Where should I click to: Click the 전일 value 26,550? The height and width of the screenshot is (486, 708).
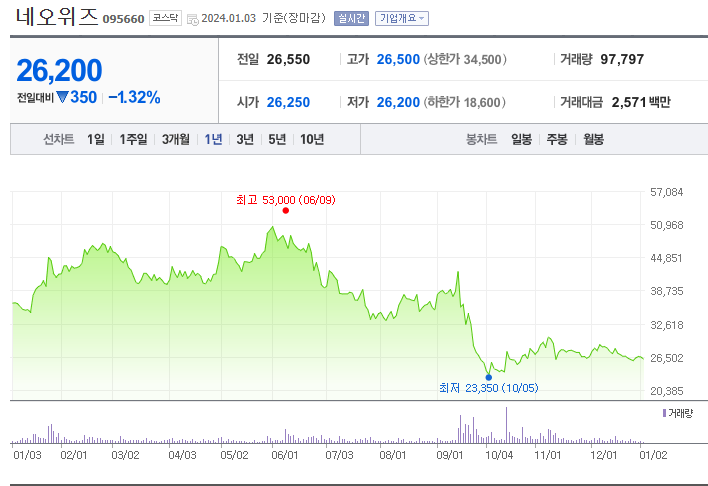(288, 59)
